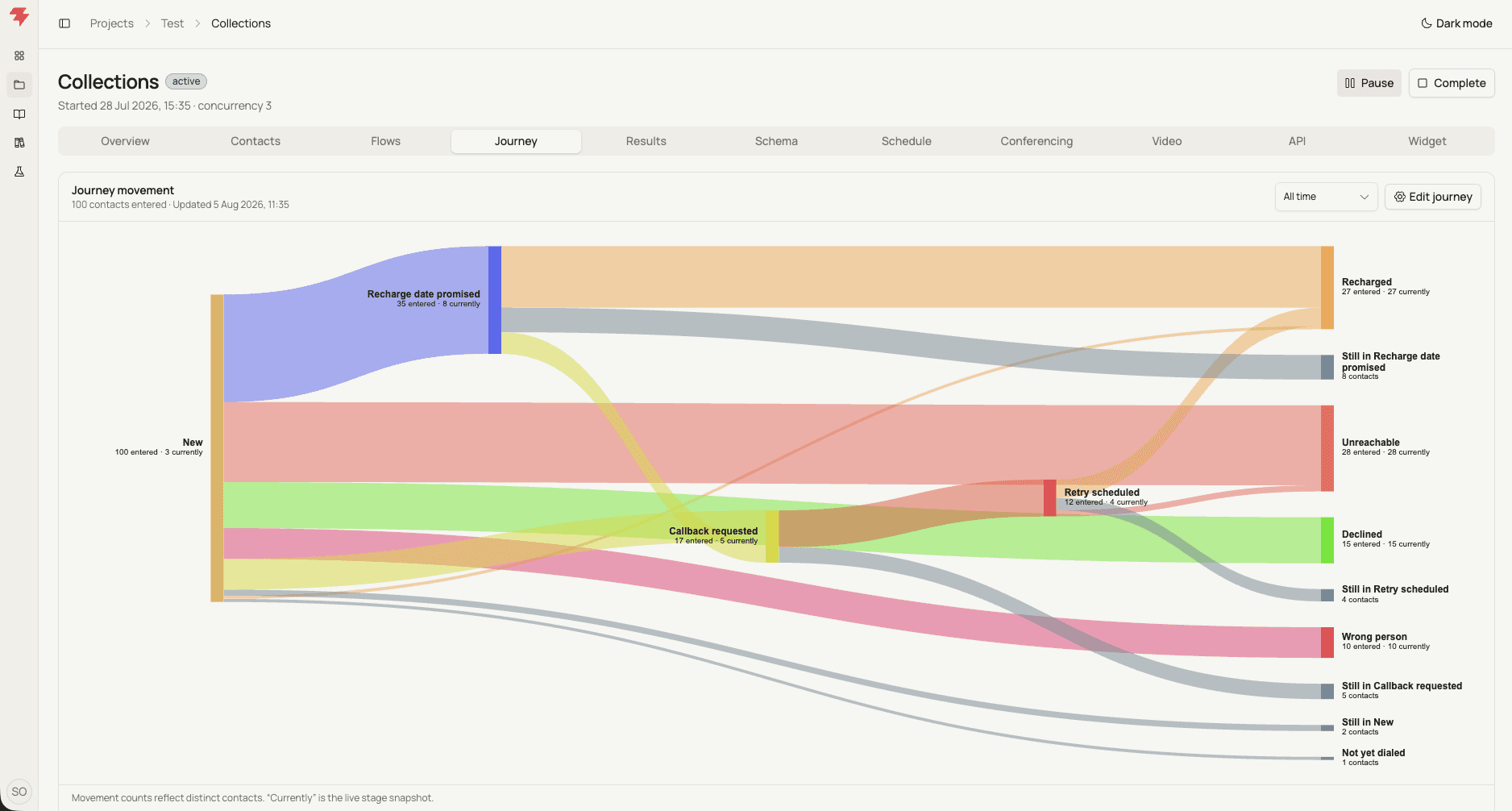
Task: Open the Results tab
Action: pyautogui.click(x=646, y=141)
